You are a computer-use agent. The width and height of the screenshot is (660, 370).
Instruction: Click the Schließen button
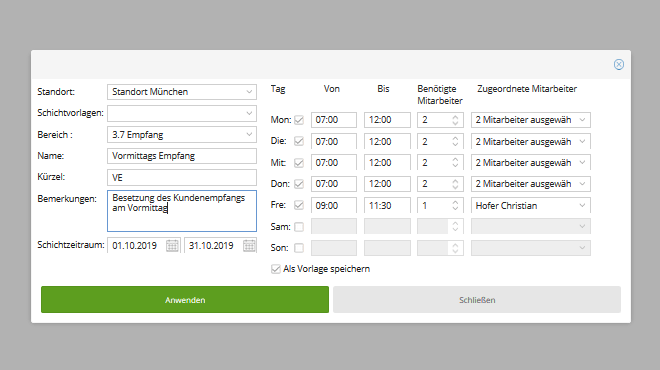click(x=477, y=300)
